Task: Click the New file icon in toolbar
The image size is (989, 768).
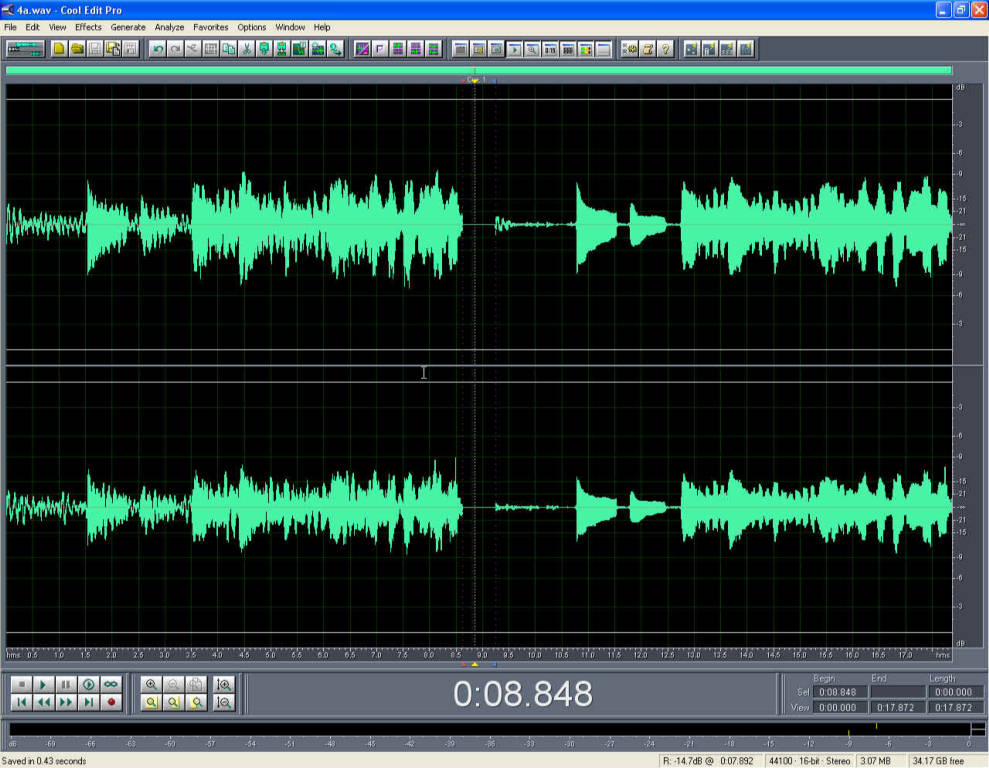Action: coord(60,48)
